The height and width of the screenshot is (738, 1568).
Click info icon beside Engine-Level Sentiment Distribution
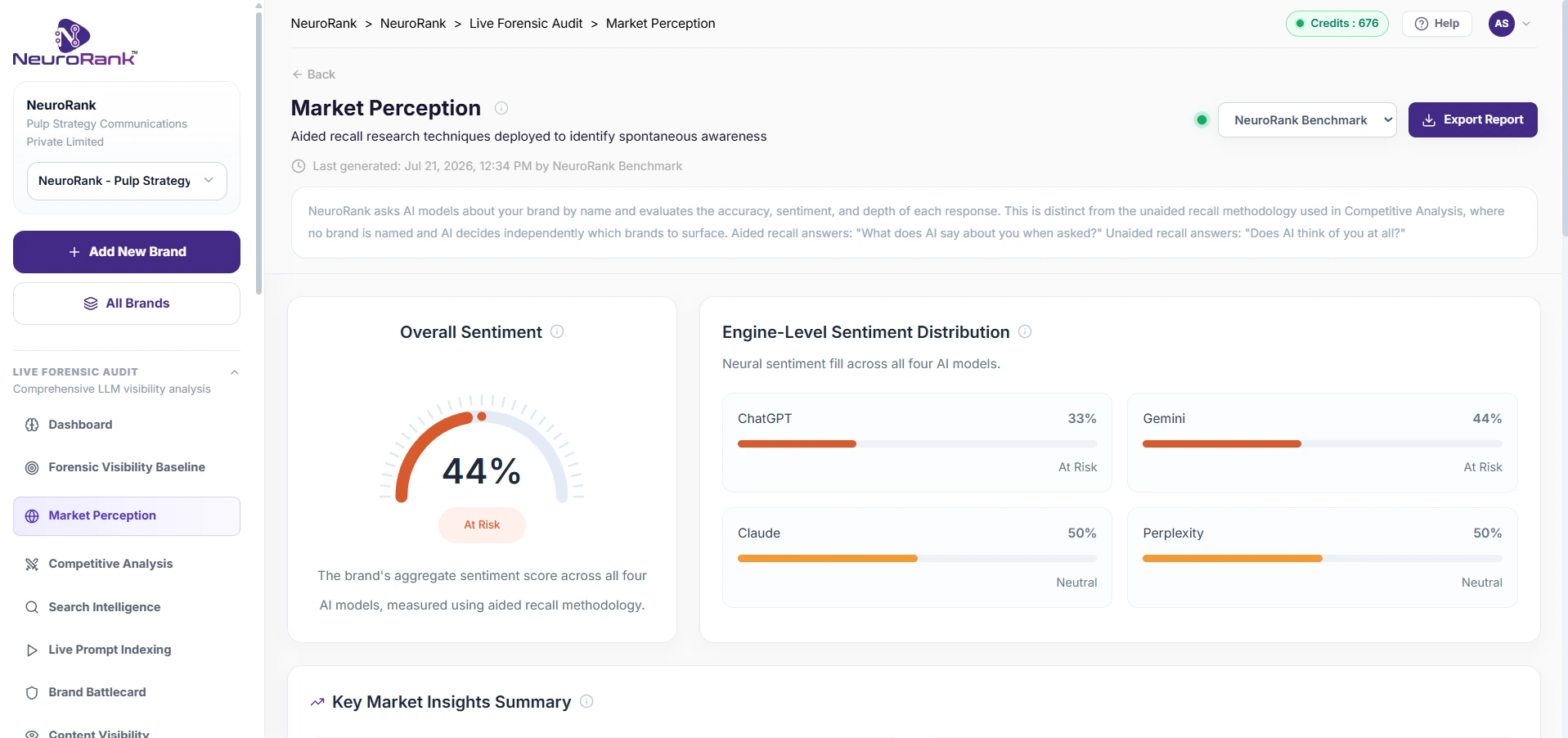[x=1025, y=331]
